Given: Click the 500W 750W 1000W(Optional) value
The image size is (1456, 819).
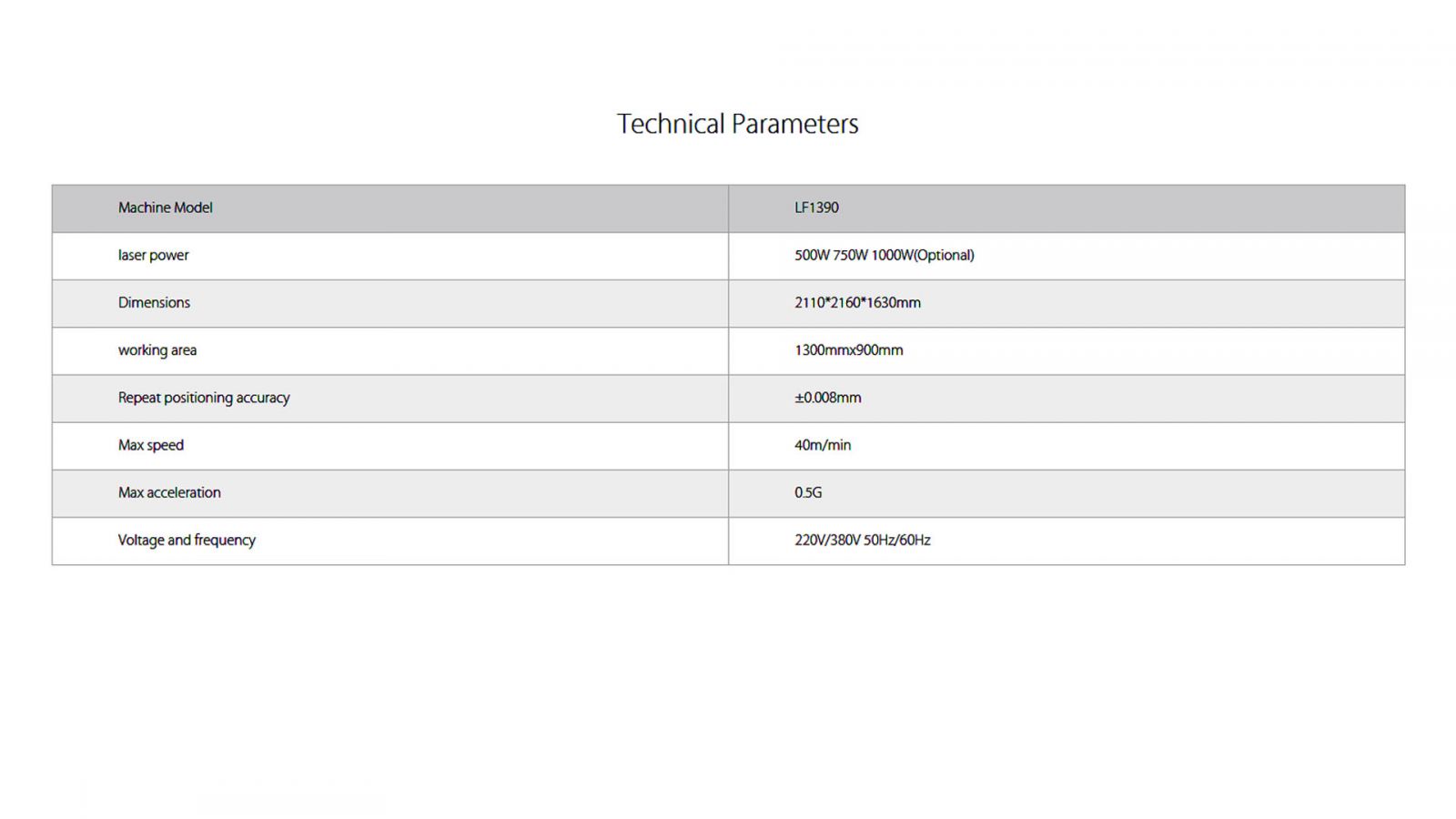Looking at the screenshot, I should (884, 256).
